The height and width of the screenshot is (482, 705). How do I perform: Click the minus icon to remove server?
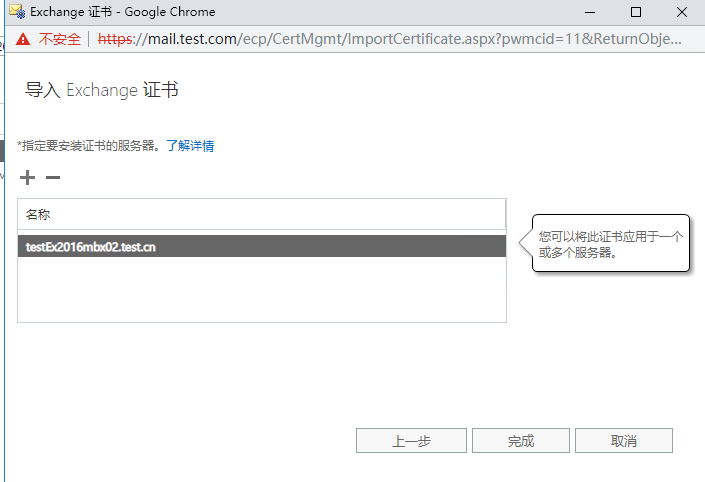pyautogui.click(x=53, y=178)
